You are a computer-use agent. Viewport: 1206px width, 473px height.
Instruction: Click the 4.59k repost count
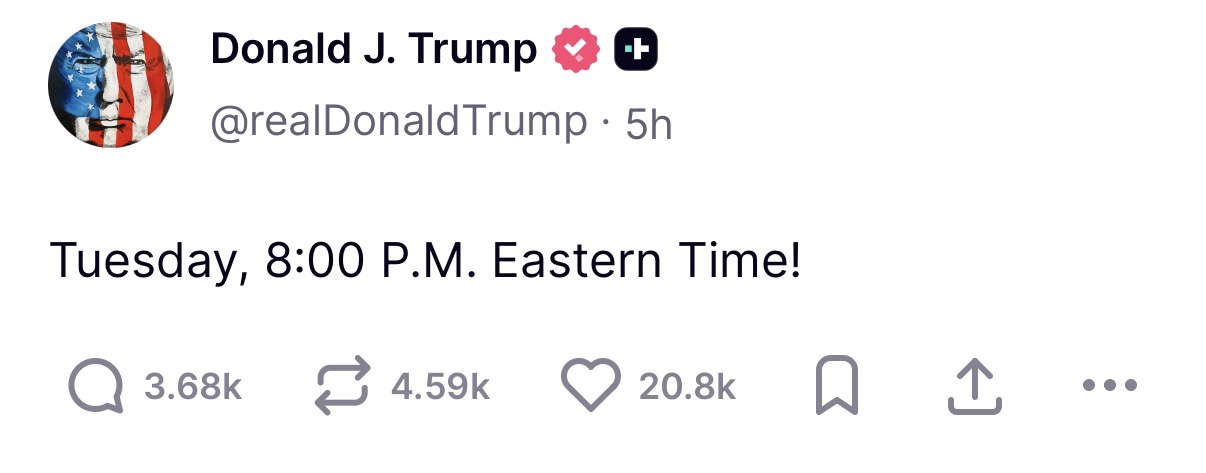(x=440, y=386)
